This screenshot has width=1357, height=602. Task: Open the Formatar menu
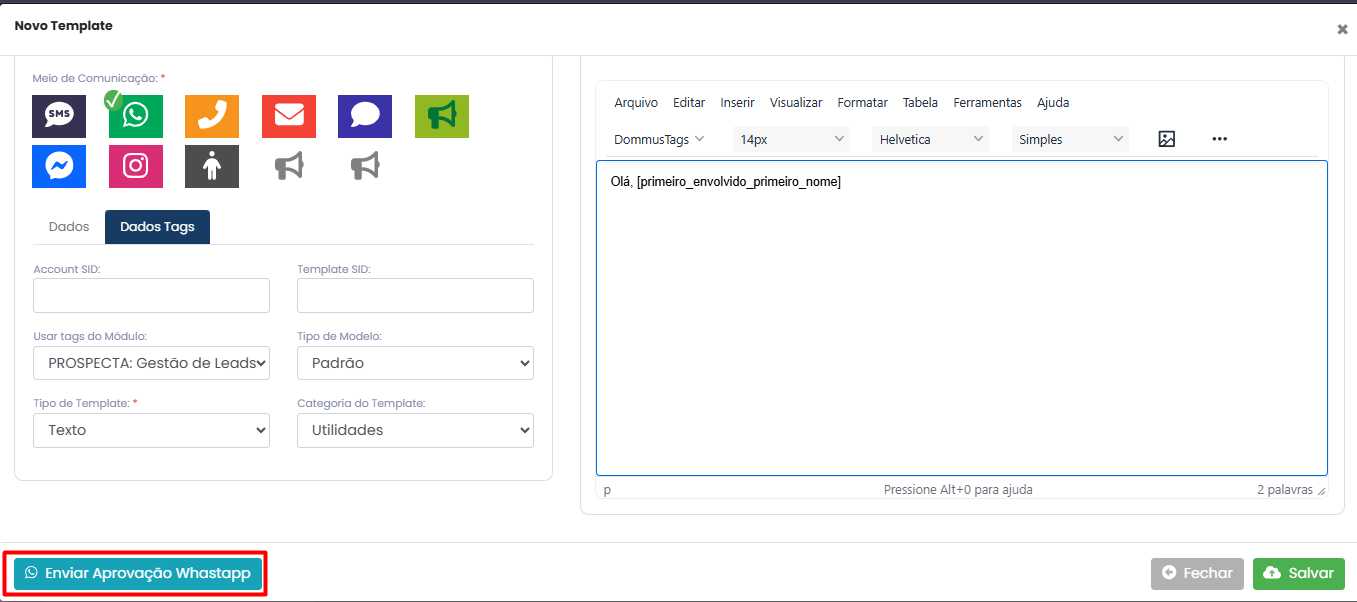[x=863, y=102]
